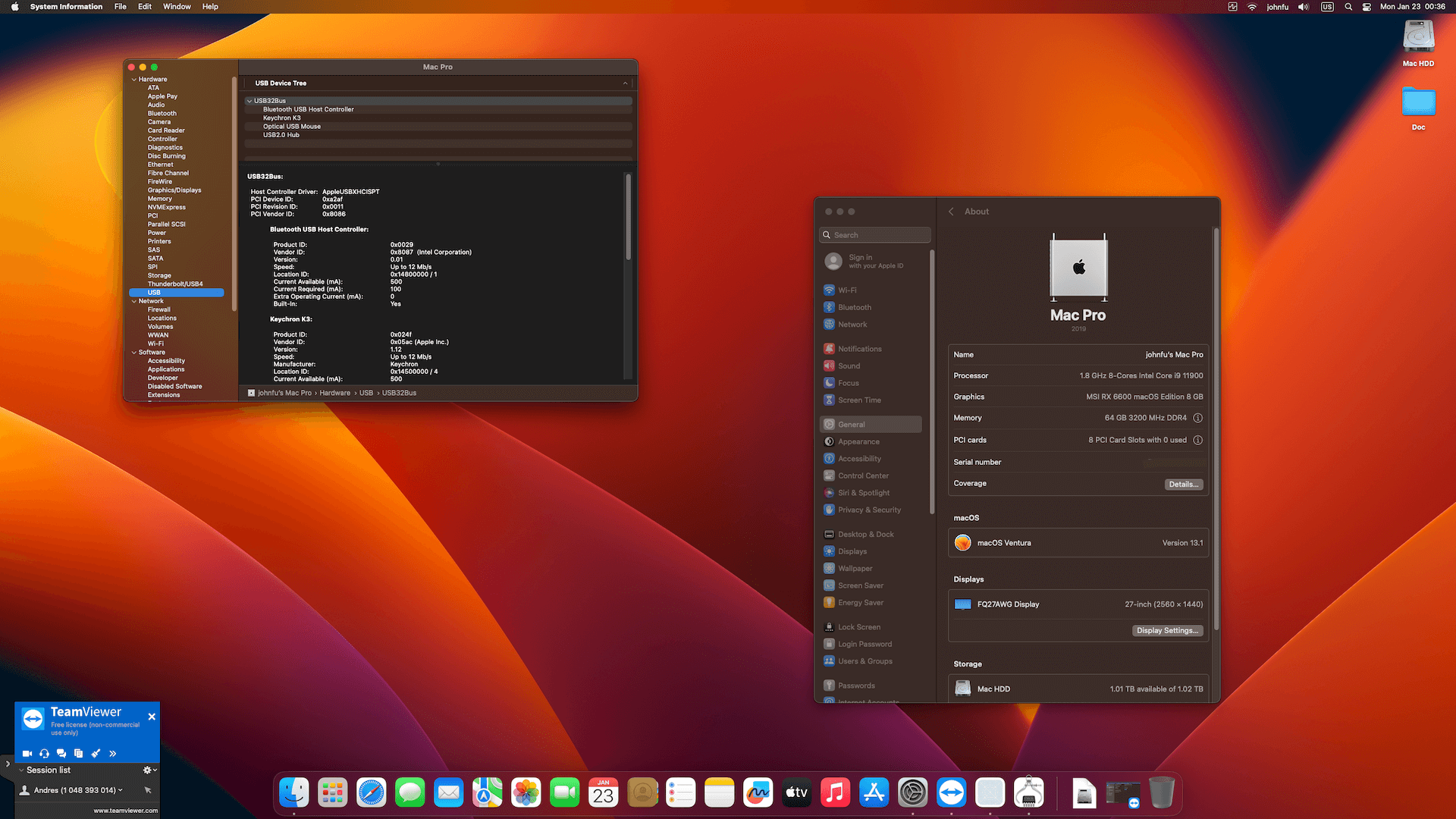Open Notifications settings in the sidebar
Viewport: 1456px width, 819px height.
pos(858,348)
